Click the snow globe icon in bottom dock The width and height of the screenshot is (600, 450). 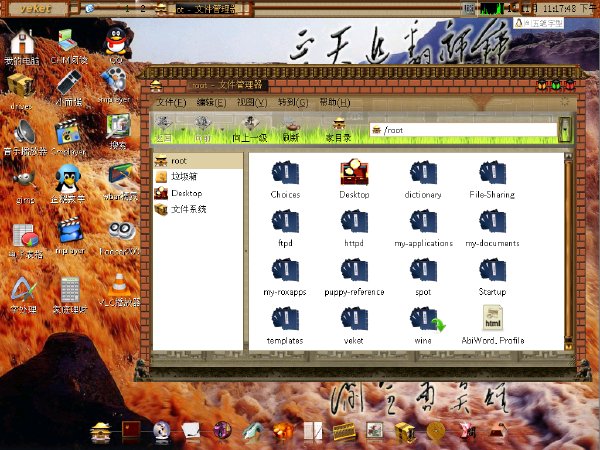pyautogui.click(x=161, y=431)
